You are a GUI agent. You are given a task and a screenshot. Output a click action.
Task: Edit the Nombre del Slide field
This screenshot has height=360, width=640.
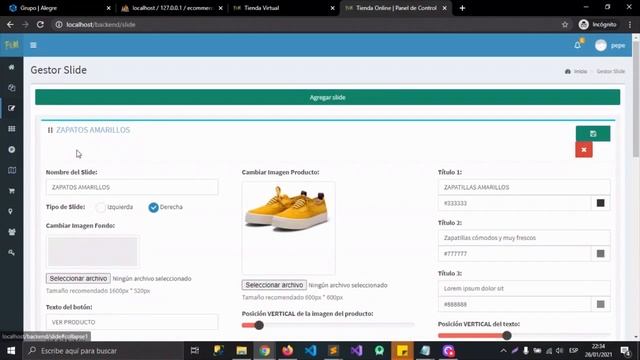click(x=132, y=187)
